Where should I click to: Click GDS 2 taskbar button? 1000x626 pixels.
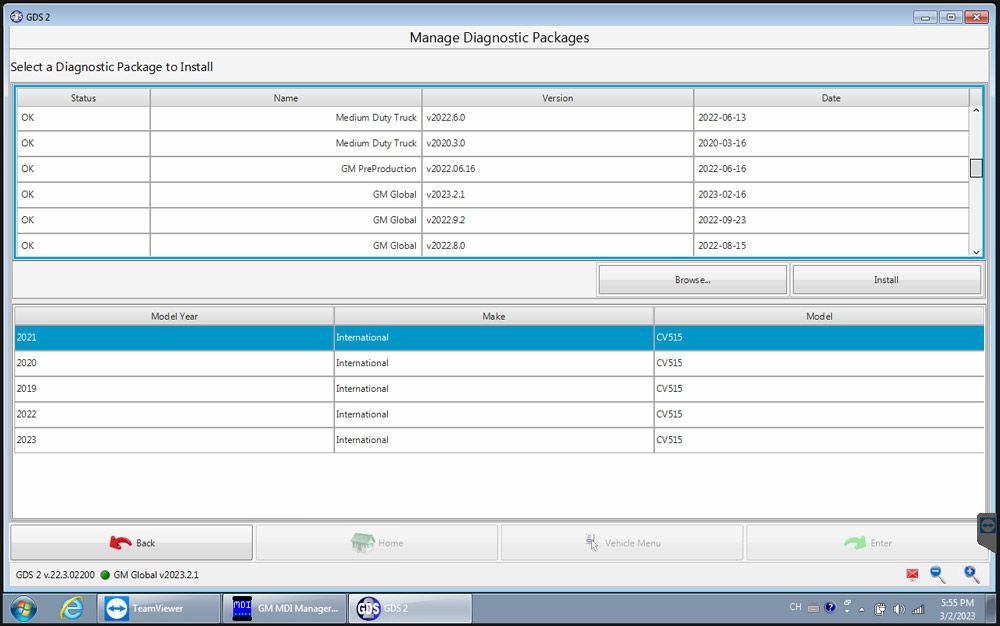(x=410, y=608)
